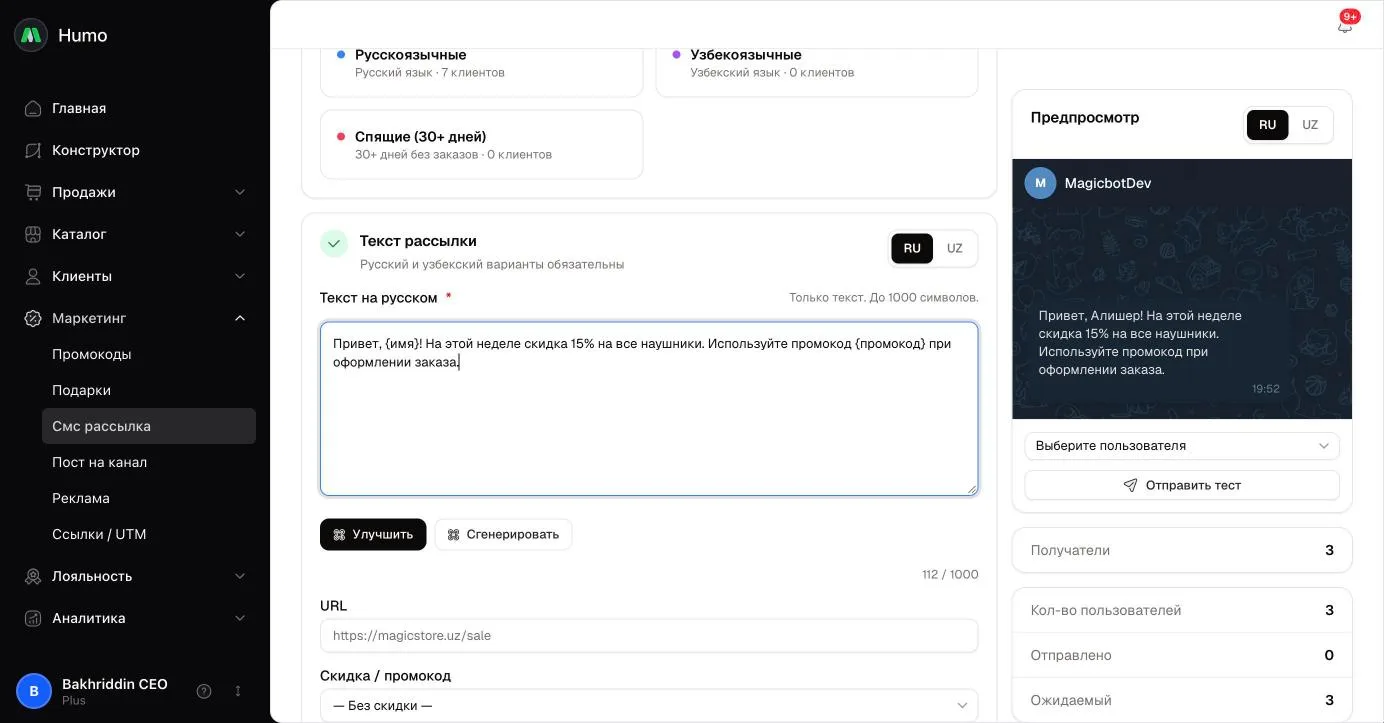1384x723 pixels.
Task: Click the Клиенты person icon
Action: (33, 276)
